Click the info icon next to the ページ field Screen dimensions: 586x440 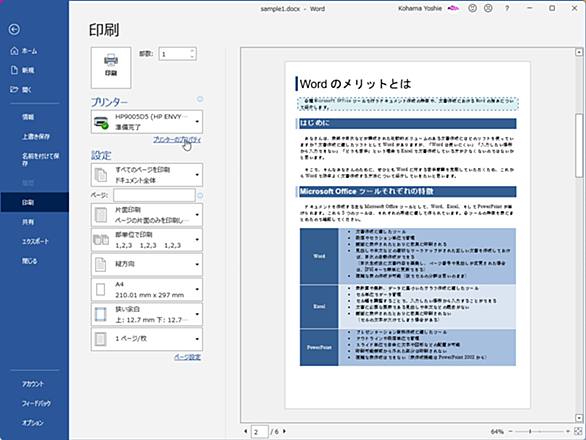[x=200, y=196]
